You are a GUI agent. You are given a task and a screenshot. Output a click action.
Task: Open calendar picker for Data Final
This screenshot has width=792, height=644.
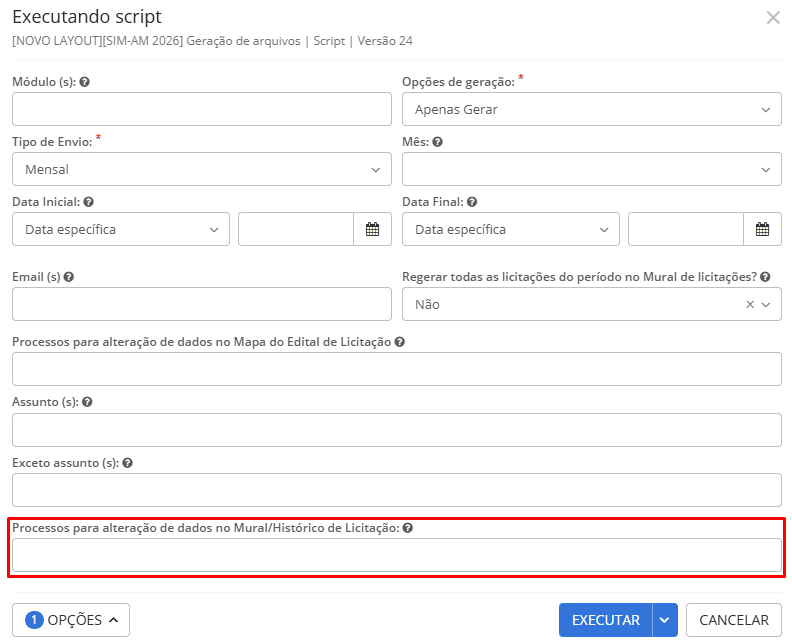coord(762,229)
